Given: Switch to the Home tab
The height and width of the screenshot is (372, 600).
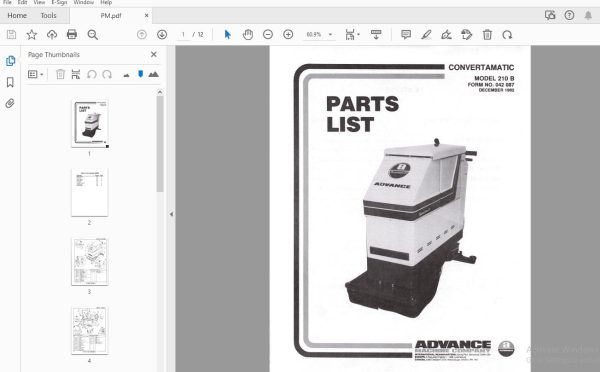Looking at the screenshot, I should [x=17, y=16].
